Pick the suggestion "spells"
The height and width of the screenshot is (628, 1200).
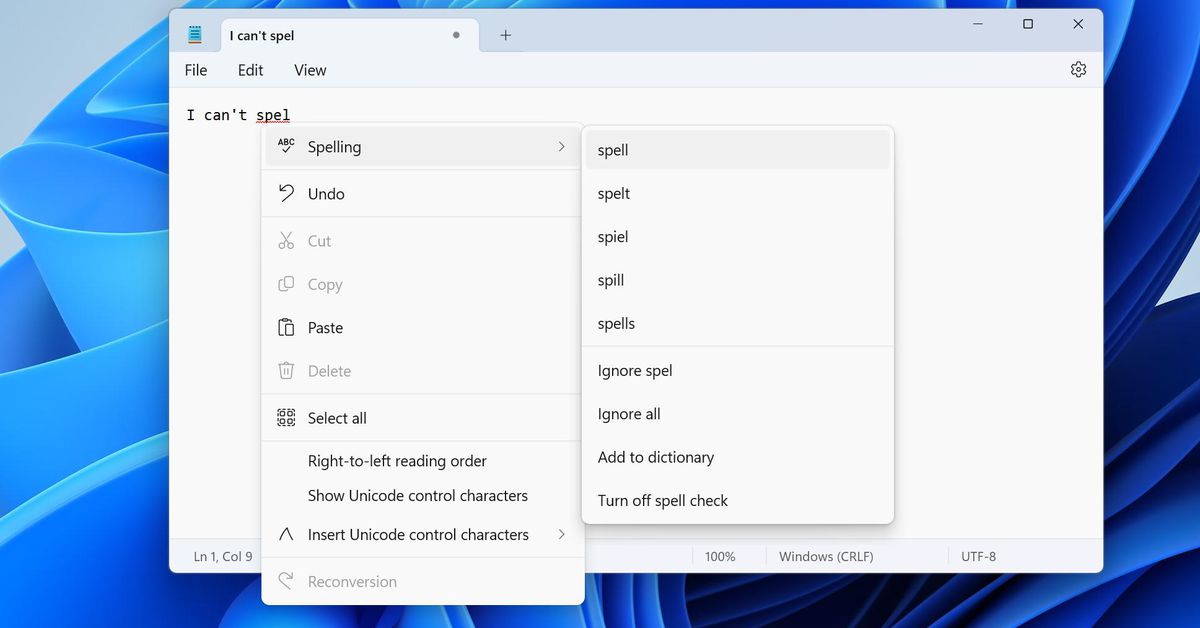pos(737,324)
